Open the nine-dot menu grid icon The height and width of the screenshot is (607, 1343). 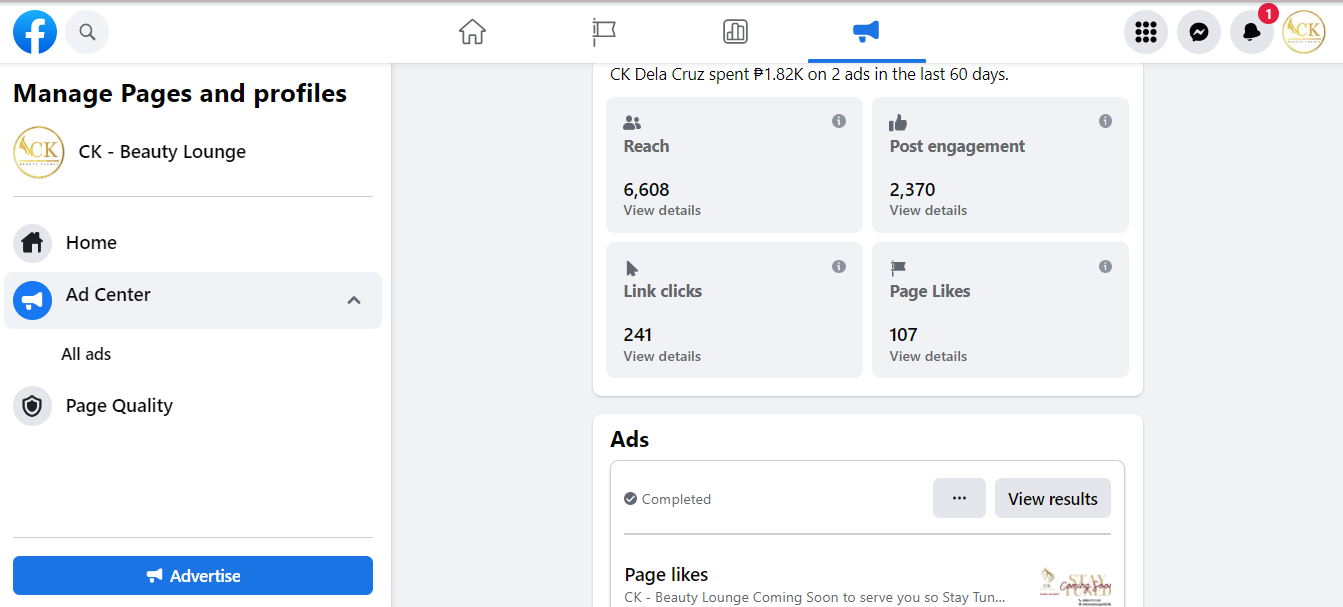tap(1146, 32)
